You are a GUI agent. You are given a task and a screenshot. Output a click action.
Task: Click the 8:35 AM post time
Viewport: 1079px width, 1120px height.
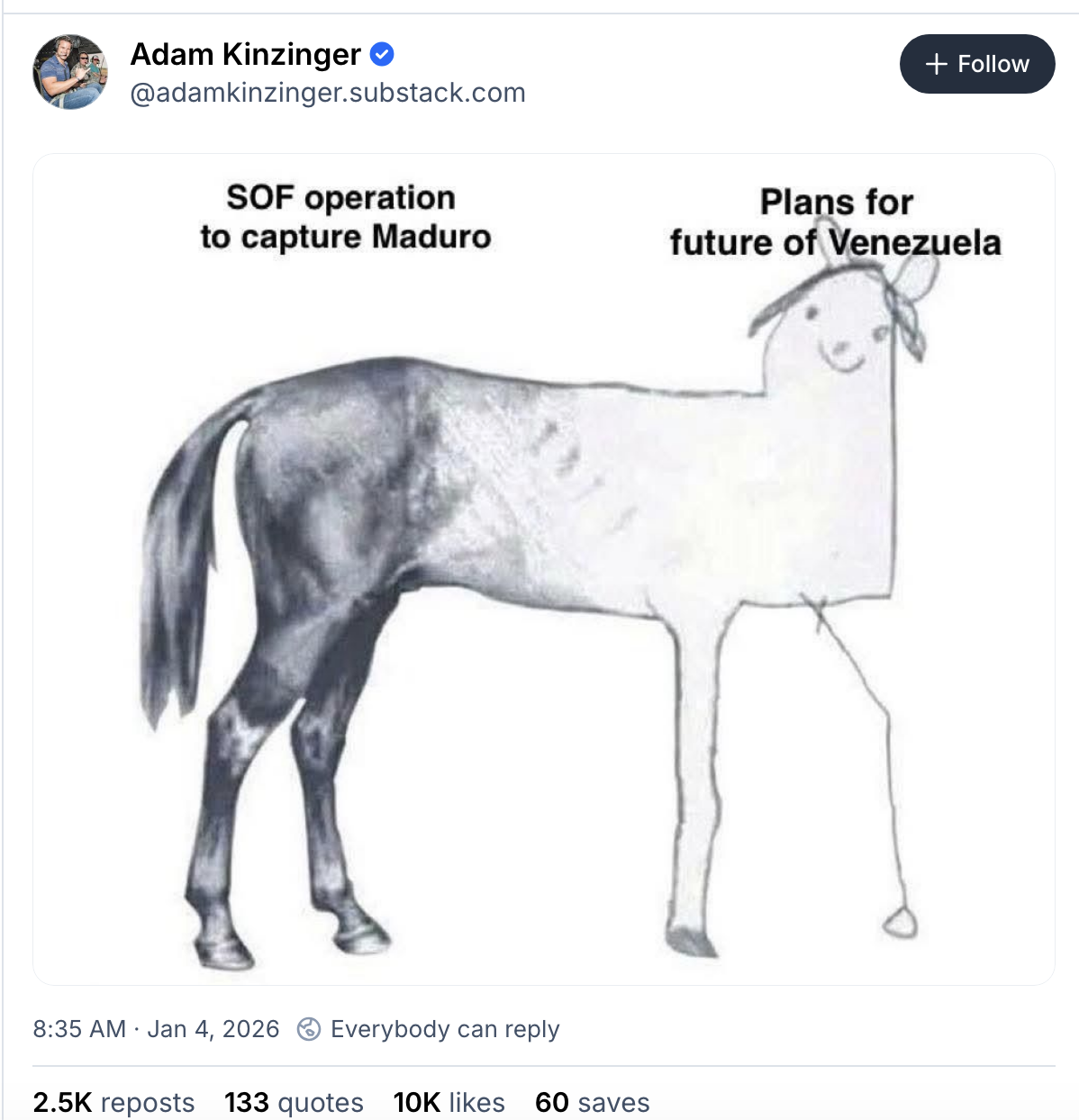[79, 1028]
